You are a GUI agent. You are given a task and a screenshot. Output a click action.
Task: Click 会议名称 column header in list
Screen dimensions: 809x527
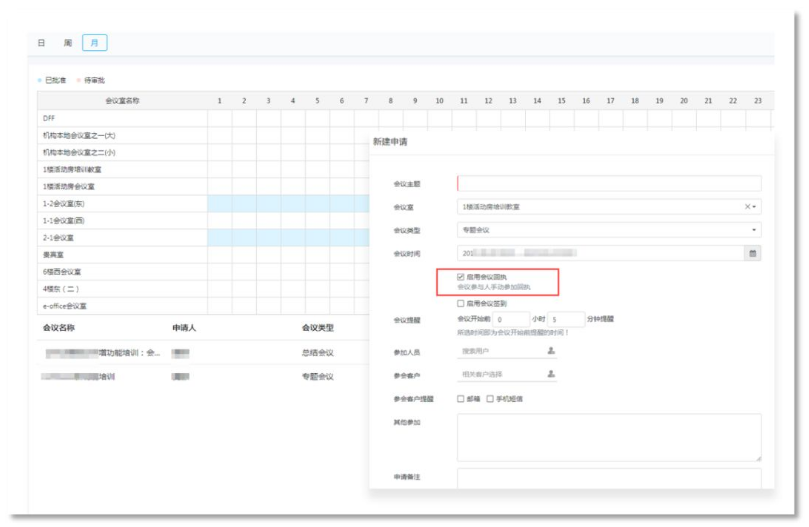coord(59,328)
